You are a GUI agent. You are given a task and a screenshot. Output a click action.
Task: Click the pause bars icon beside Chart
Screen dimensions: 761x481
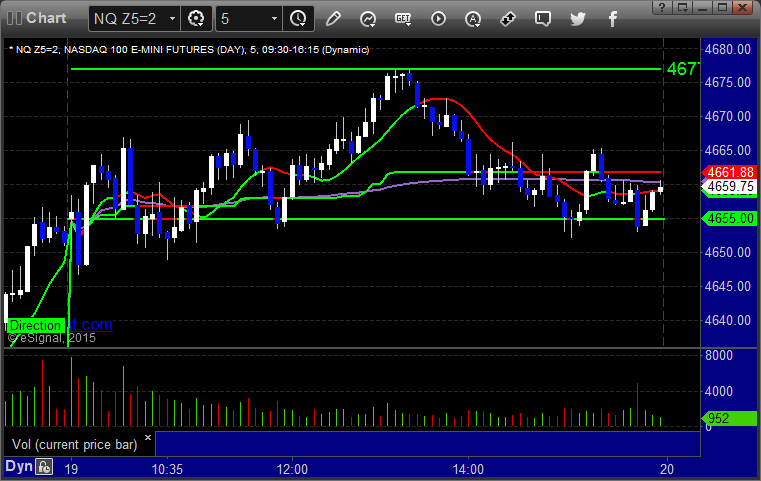click(14, 18)
